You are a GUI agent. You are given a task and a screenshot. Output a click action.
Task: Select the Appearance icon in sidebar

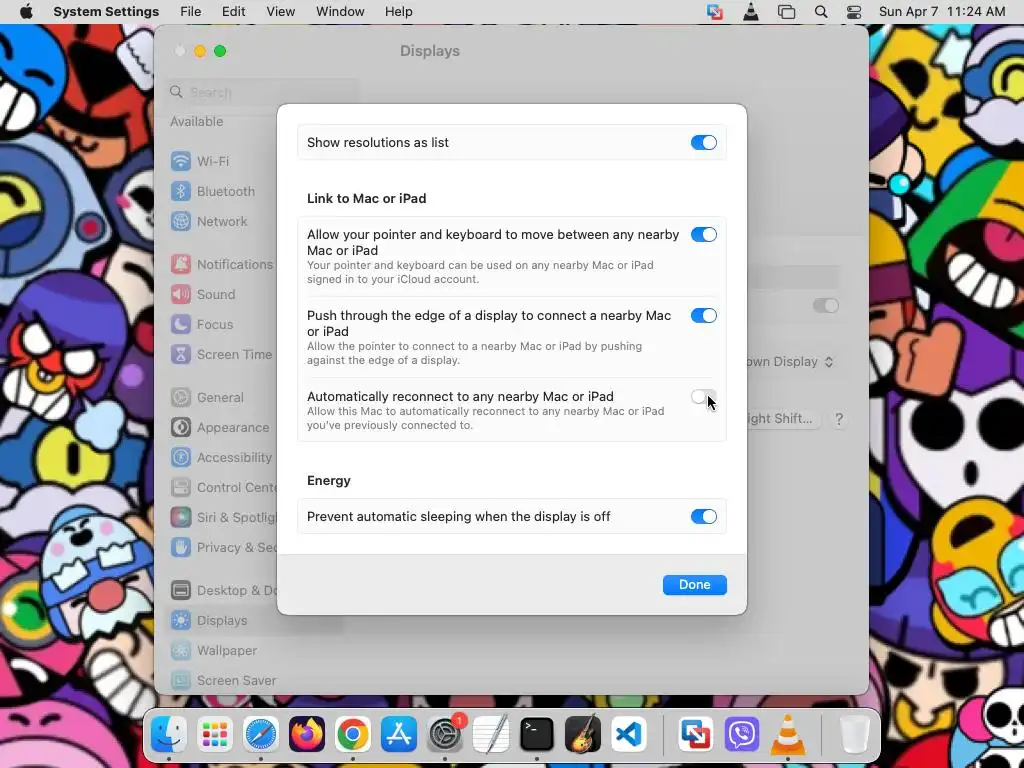coord(181,428)
